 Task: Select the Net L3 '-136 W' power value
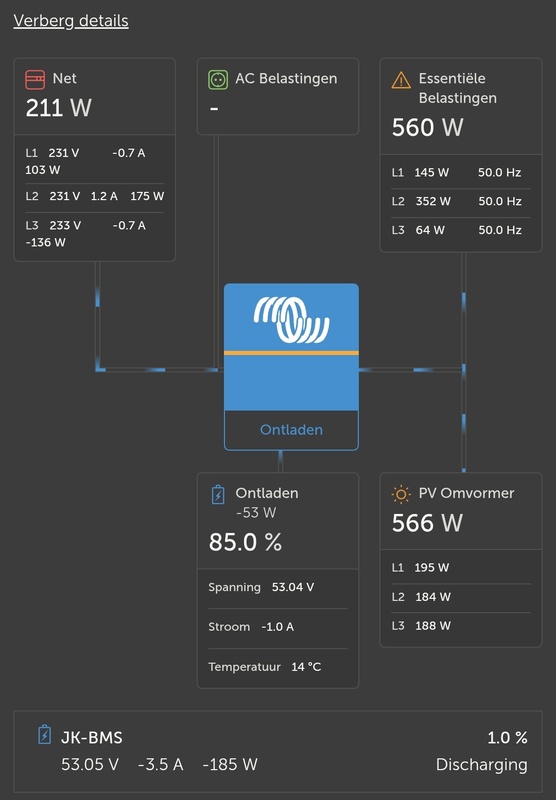(45, 242)
